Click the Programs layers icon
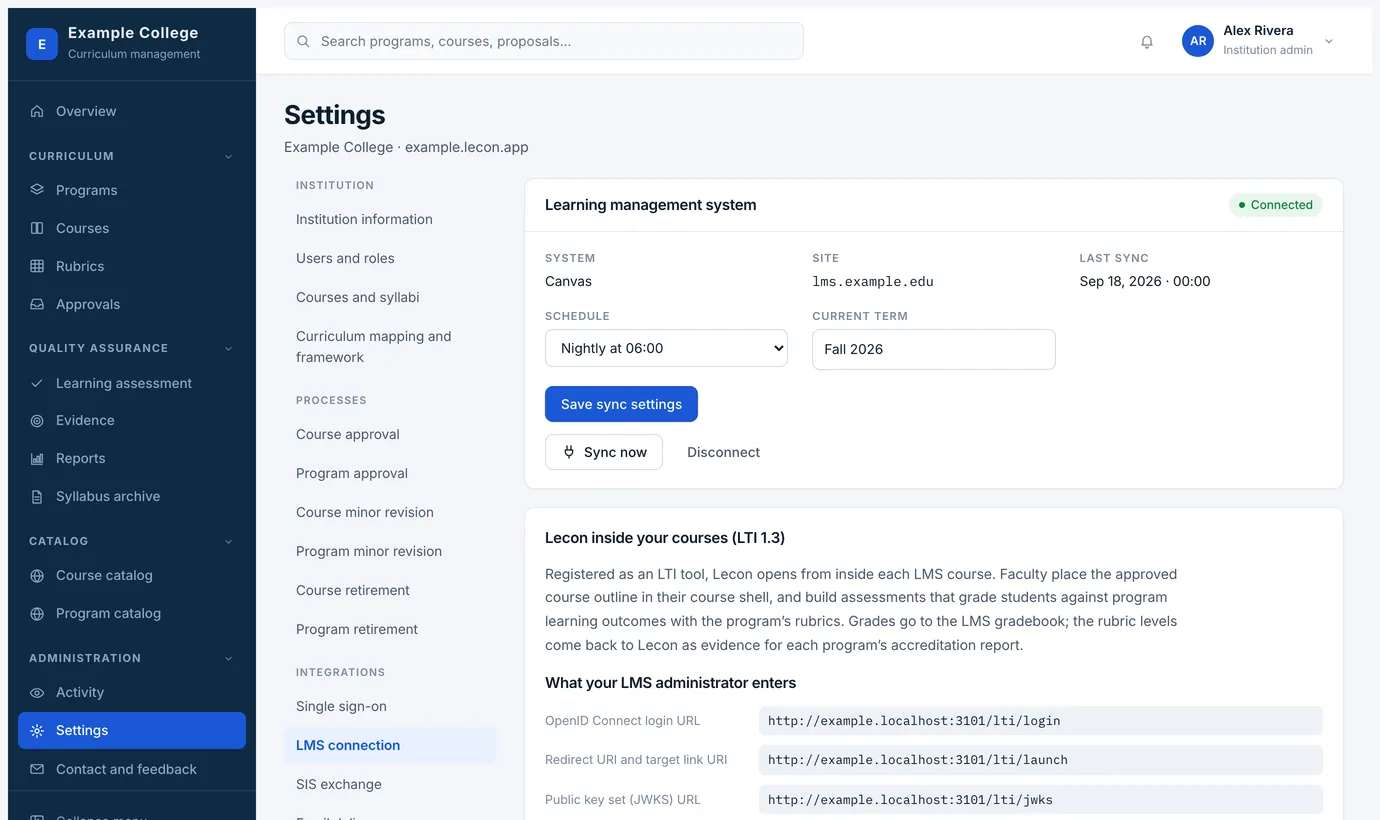This screenshot has height=820, width=1380. tap(37, 189)
